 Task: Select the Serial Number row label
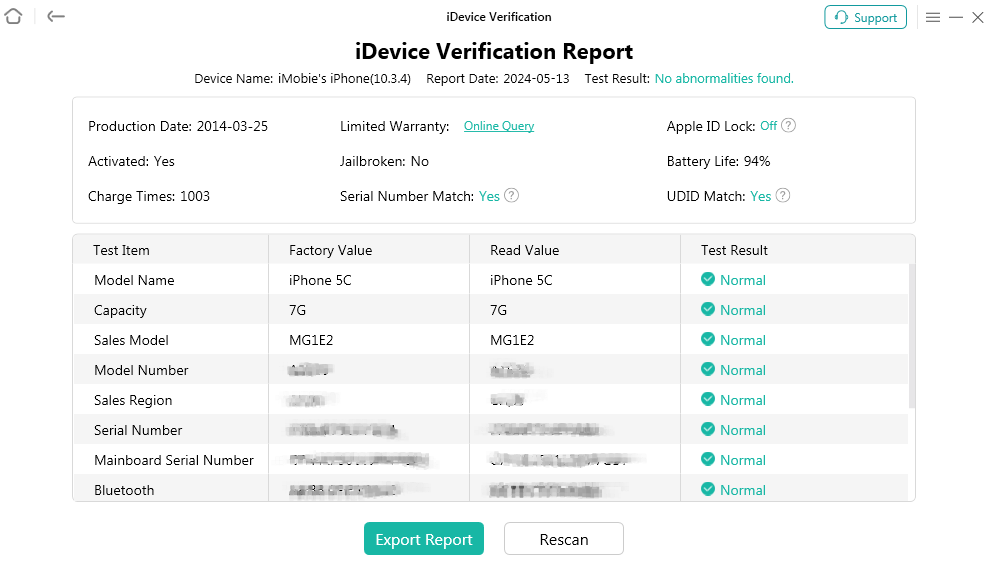[x=138, y=430]
